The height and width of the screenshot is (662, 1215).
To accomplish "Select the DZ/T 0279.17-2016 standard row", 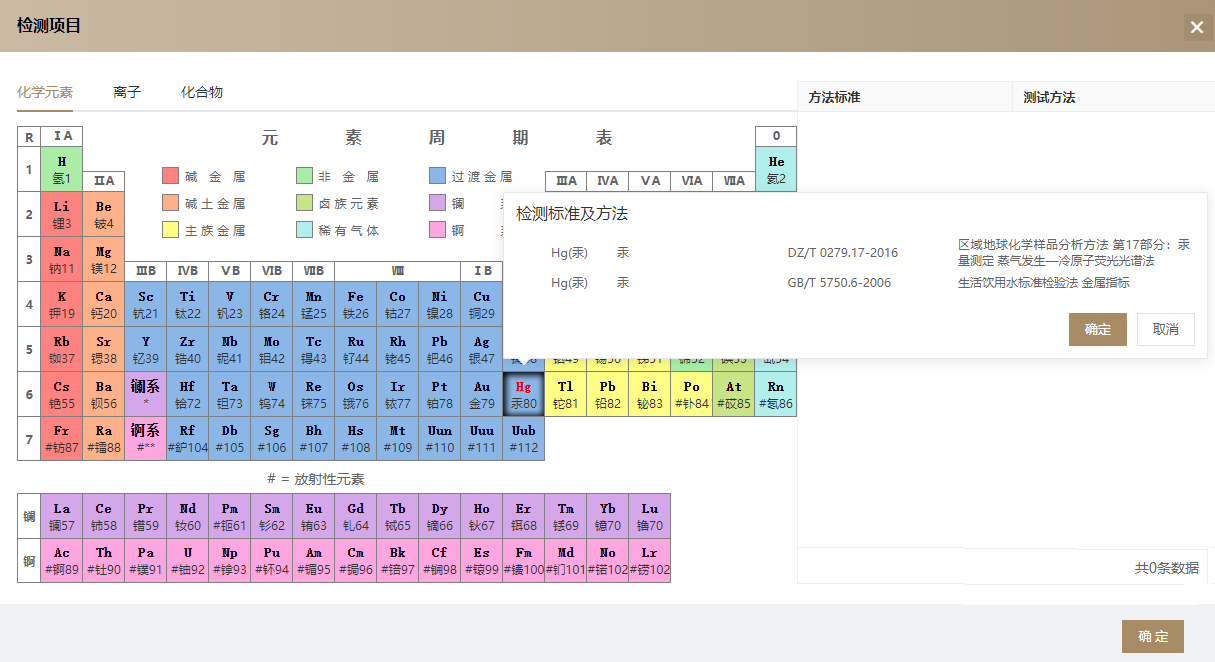I will [x=842, y=253].
